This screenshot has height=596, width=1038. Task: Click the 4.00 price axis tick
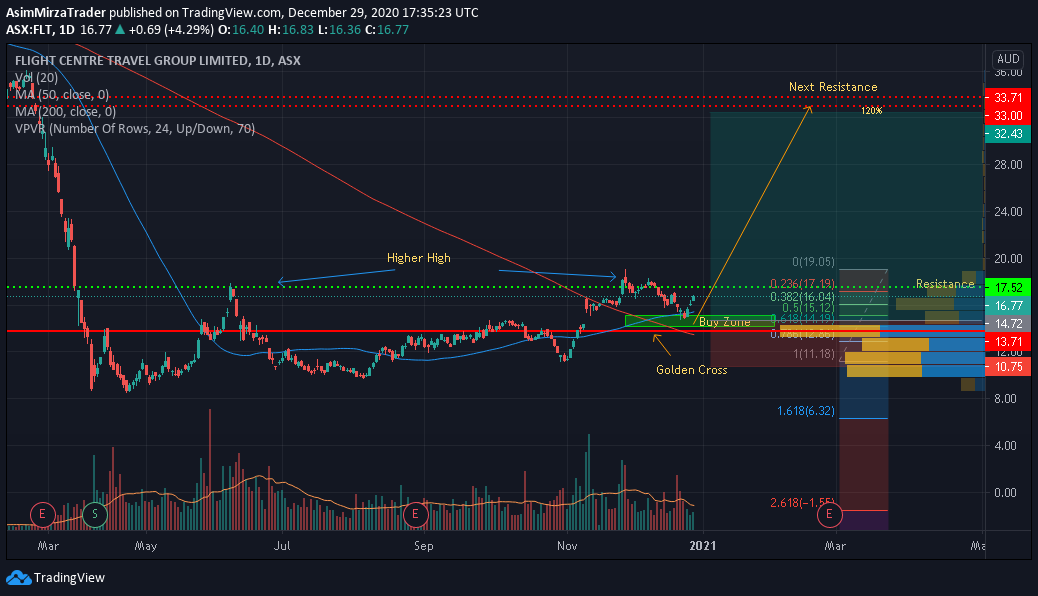pyautogui.click(x=1008, y=445)
